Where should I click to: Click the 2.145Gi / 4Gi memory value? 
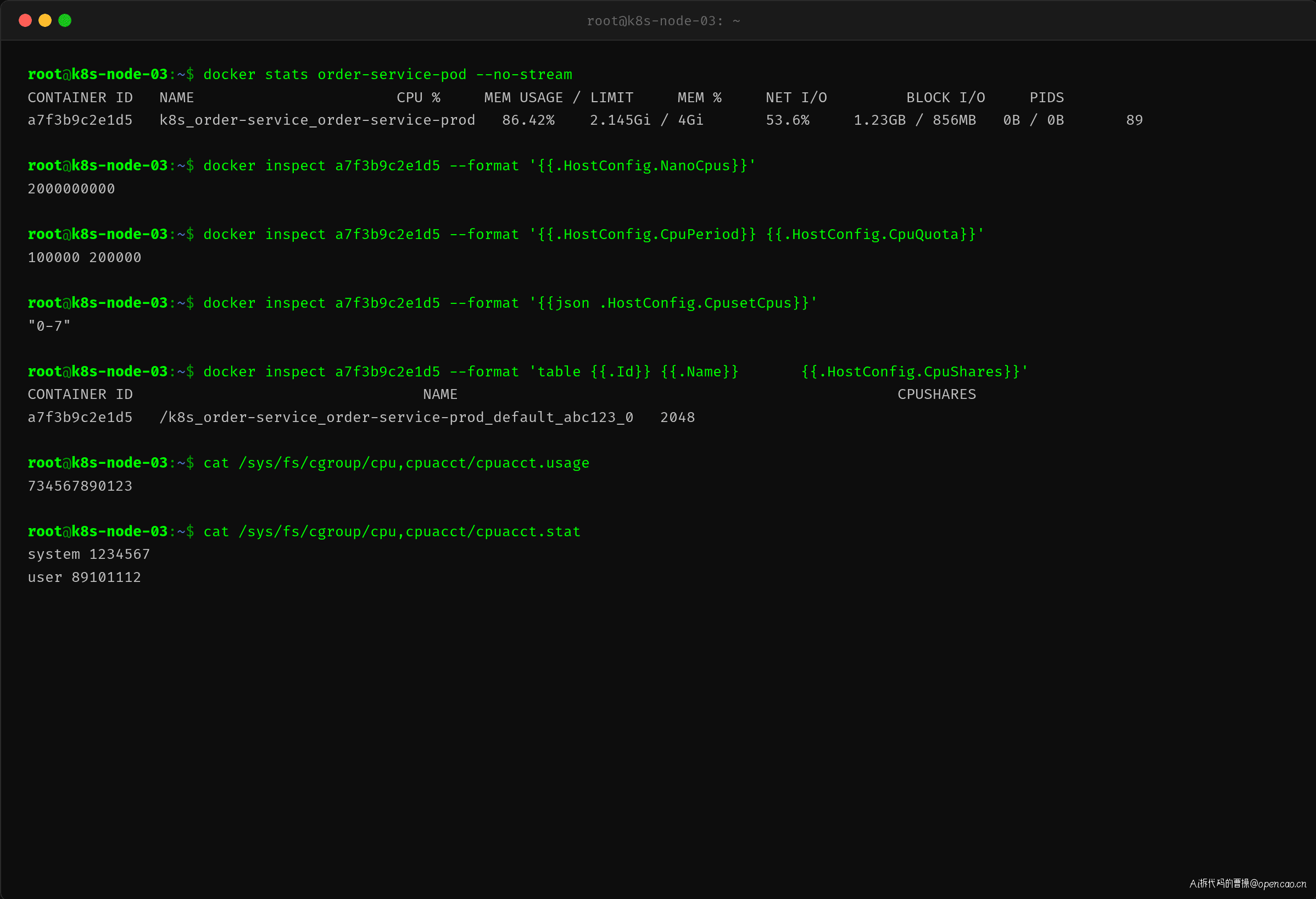tap(646, 120)
